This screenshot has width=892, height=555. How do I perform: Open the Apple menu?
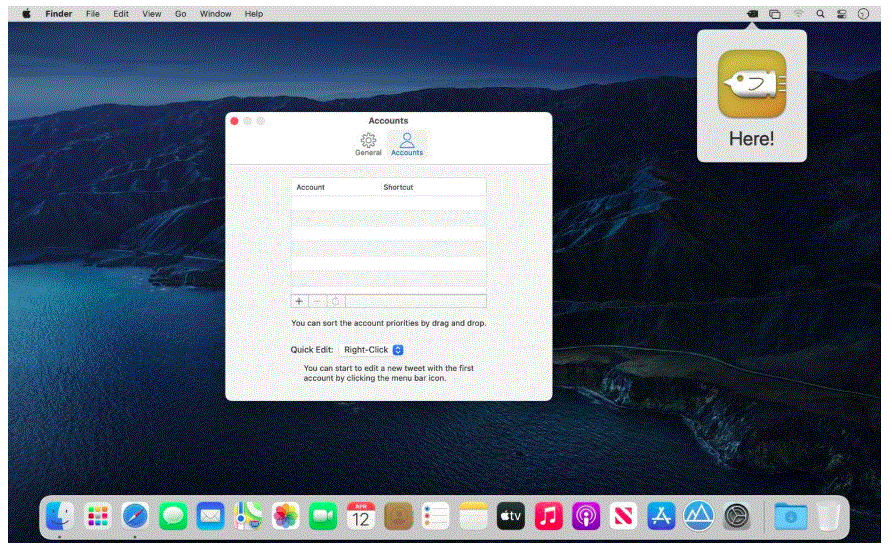(x=26, y=14)
